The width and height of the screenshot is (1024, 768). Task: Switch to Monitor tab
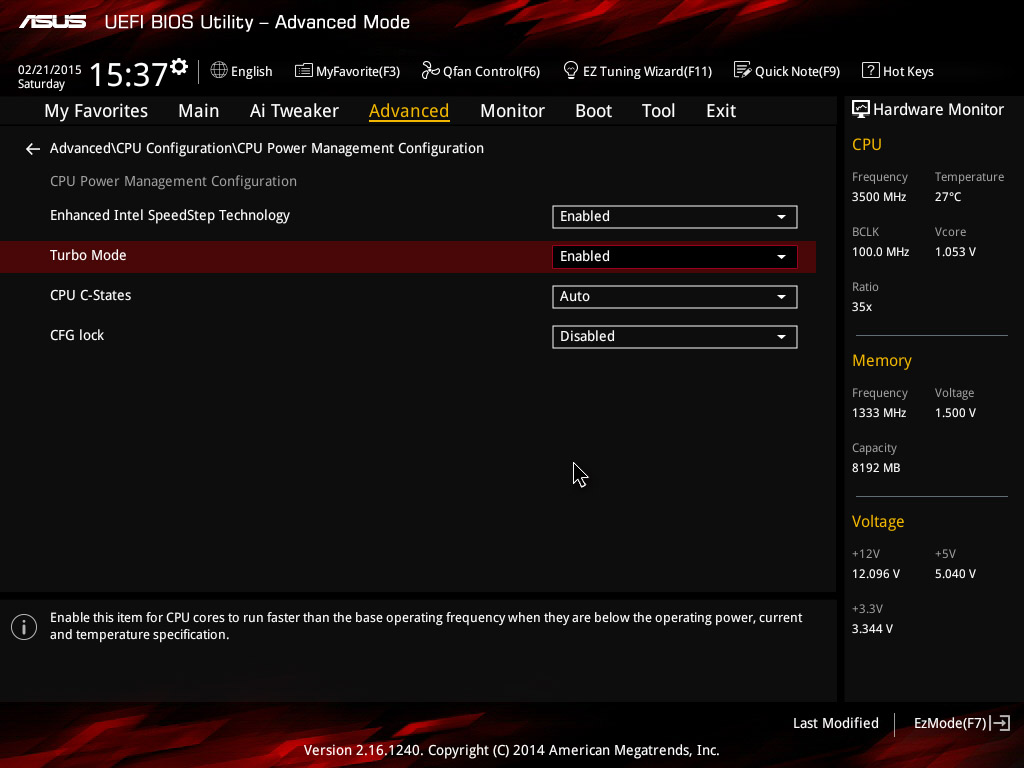512,111
